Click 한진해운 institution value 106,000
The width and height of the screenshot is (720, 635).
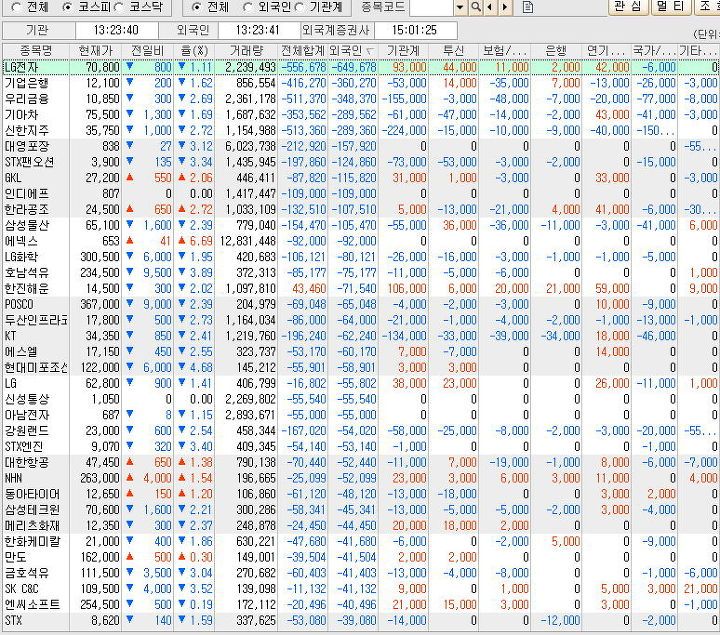407,288
